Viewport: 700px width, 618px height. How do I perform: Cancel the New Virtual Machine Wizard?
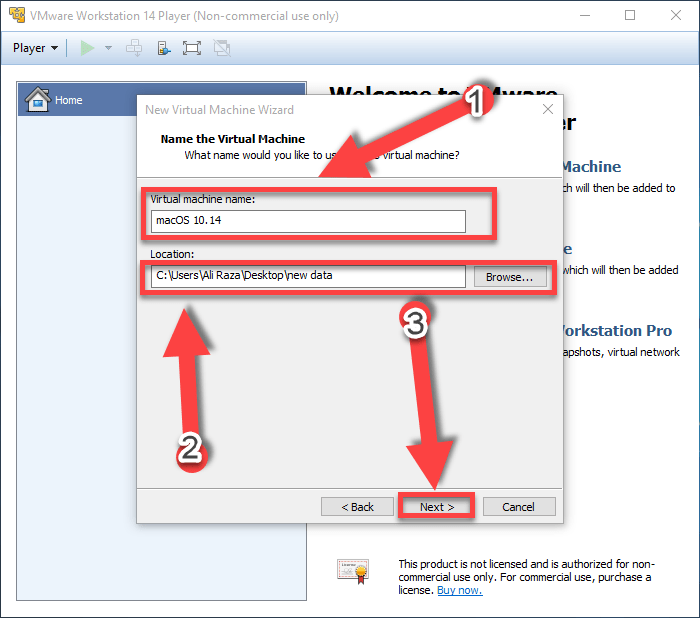pyautogui.click(x=518, y=507)
